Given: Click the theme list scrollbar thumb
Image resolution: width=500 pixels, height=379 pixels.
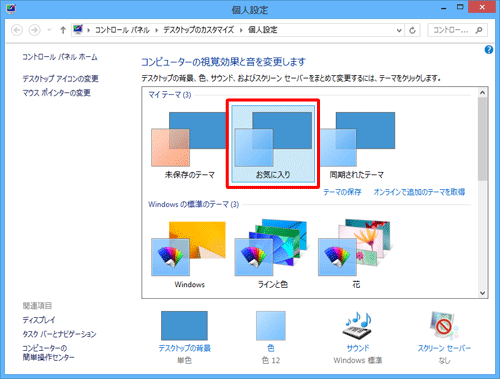Looking at the screenshot, I should point(482,139).
